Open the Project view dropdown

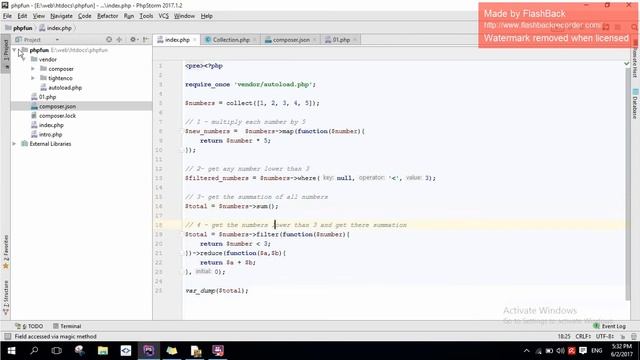(x=57, y=40)
